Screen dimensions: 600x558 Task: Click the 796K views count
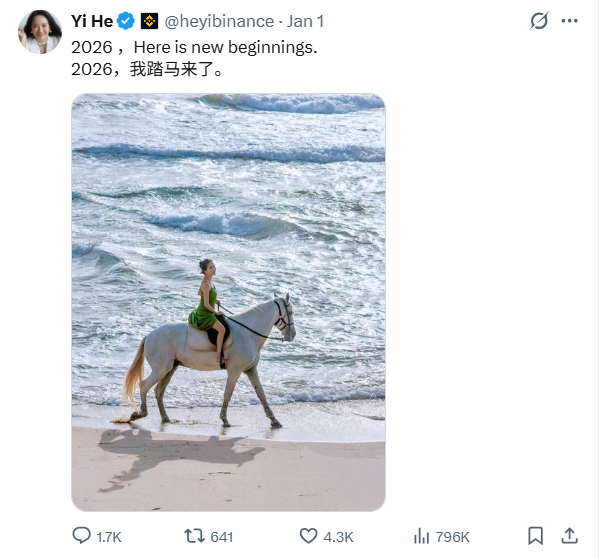point(454,536)
